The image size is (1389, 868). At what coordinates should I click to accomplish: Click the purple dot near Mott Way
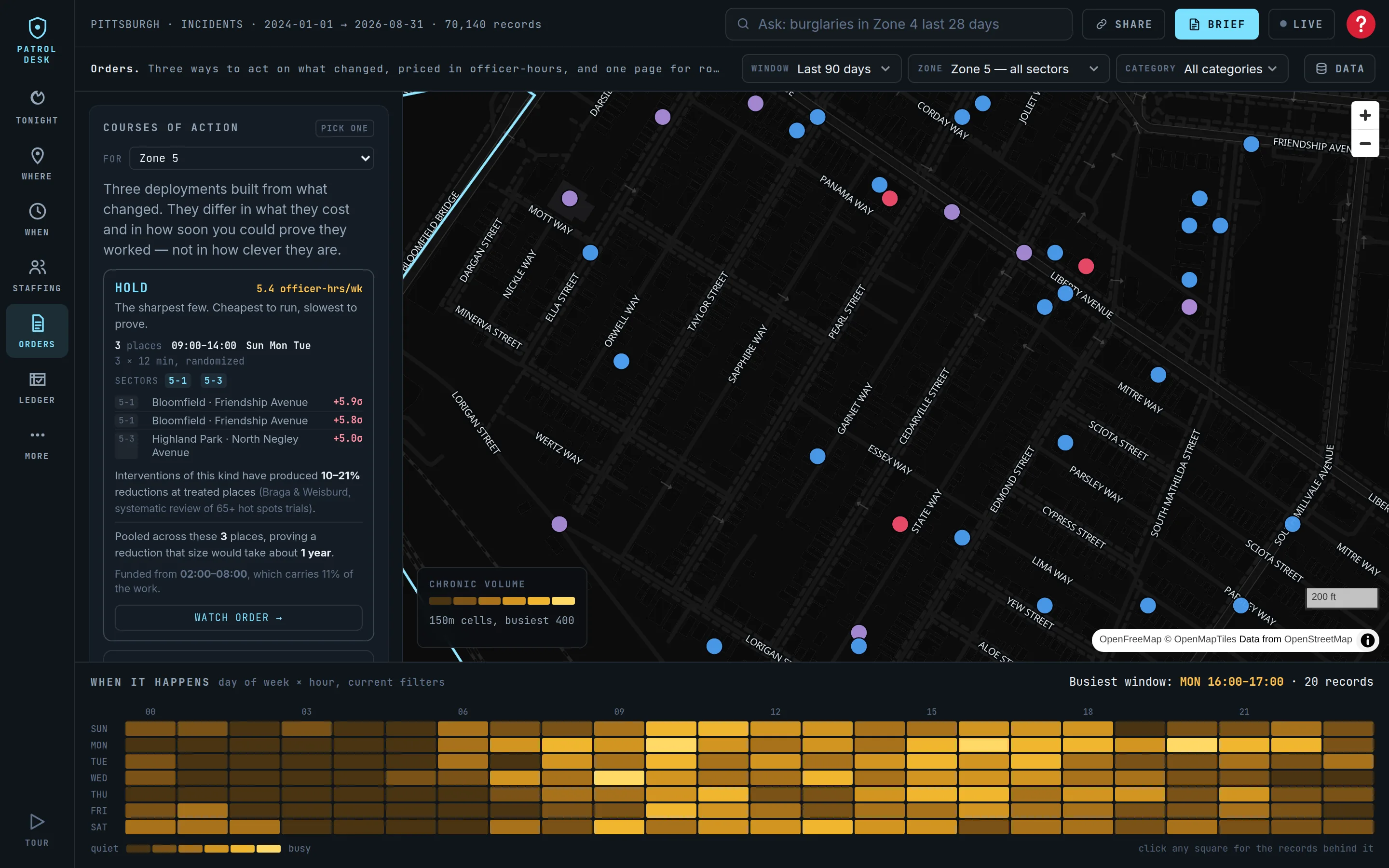click(x=570, y=199)
